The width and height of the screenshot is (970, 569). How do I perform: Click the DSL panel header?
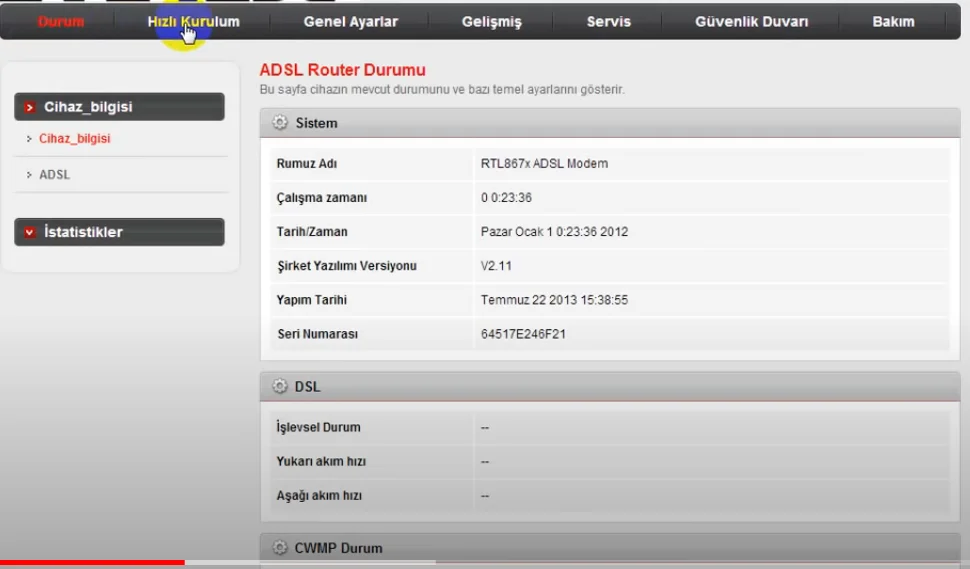pos(610,386)
